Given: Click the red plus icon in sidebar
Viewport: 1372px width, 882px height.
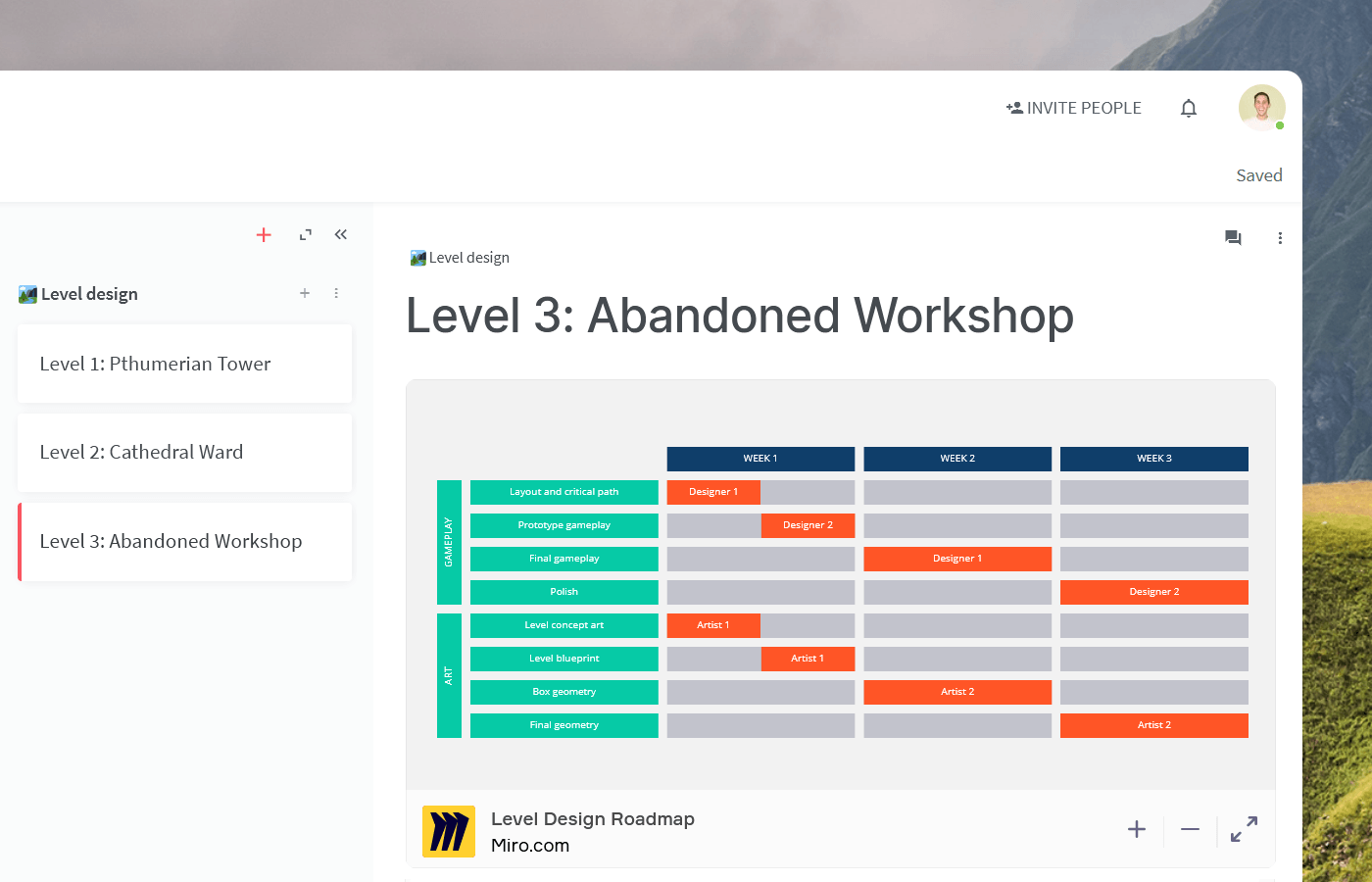Looking at the screenshot, I should tap(264, 235).
